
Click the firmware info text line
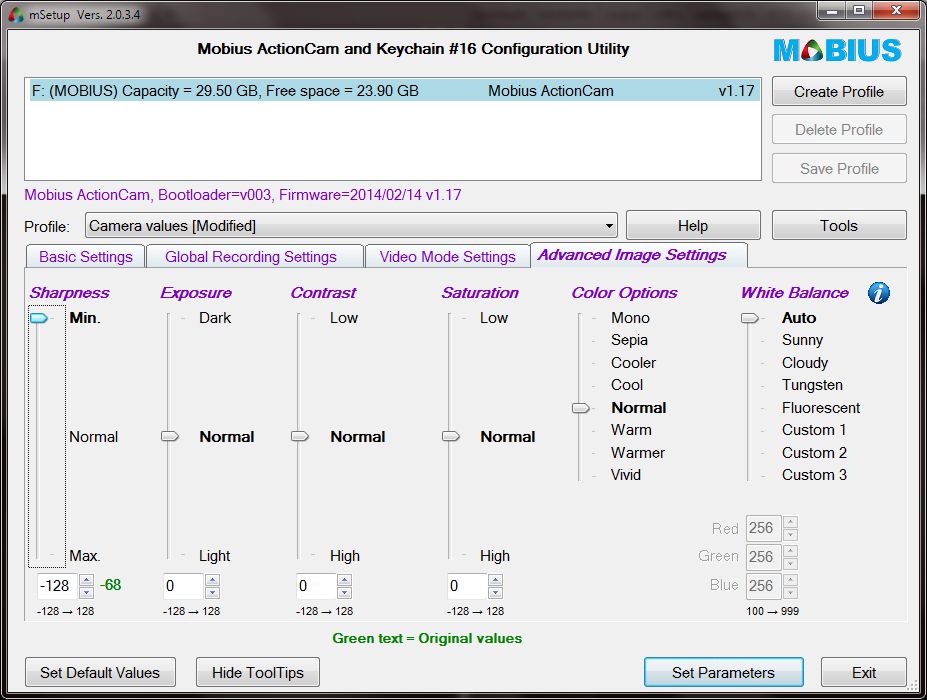[x=242, y=195]
